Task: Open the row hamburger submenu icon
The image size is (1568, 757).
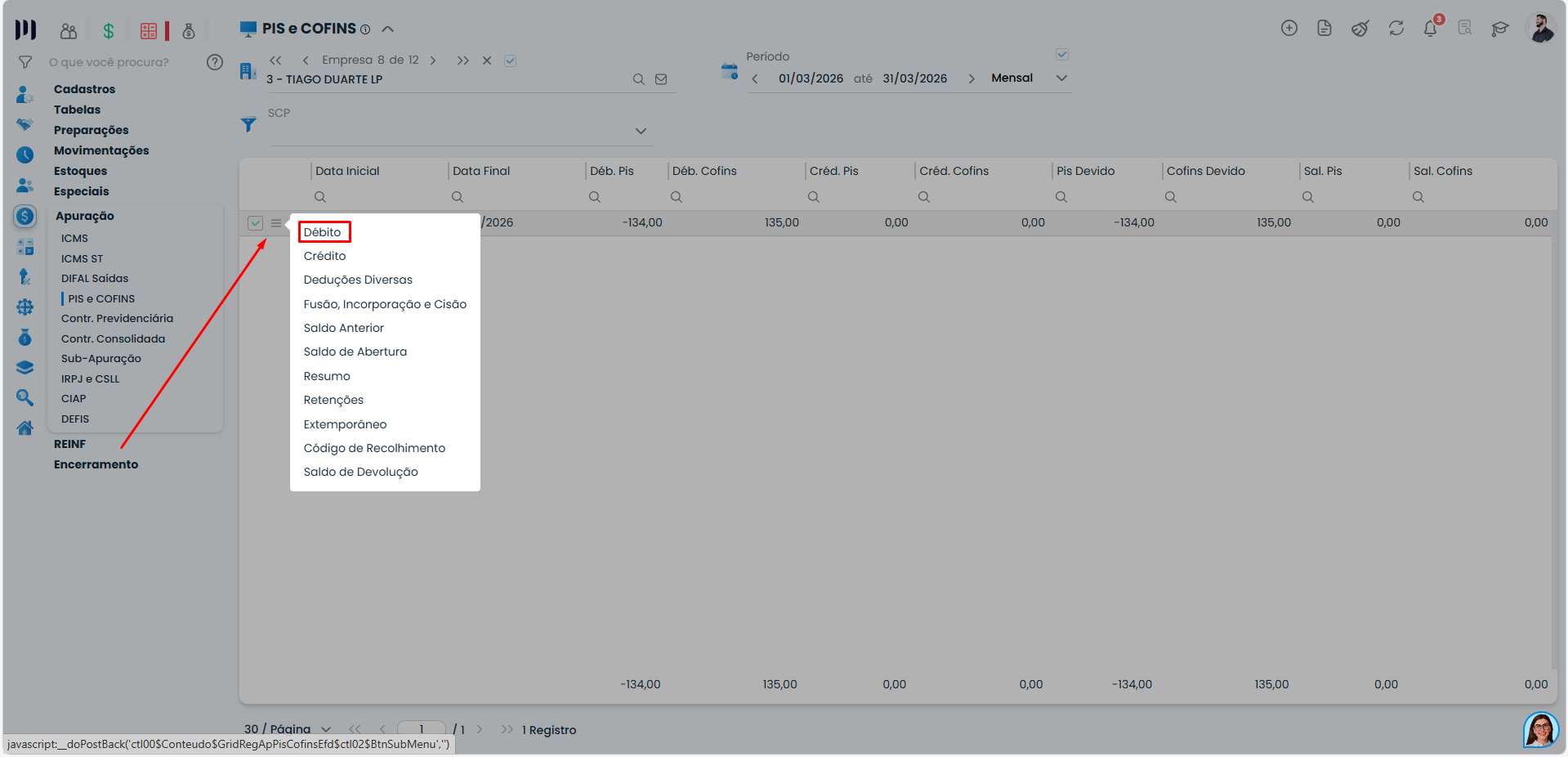Action: [276, 223]
